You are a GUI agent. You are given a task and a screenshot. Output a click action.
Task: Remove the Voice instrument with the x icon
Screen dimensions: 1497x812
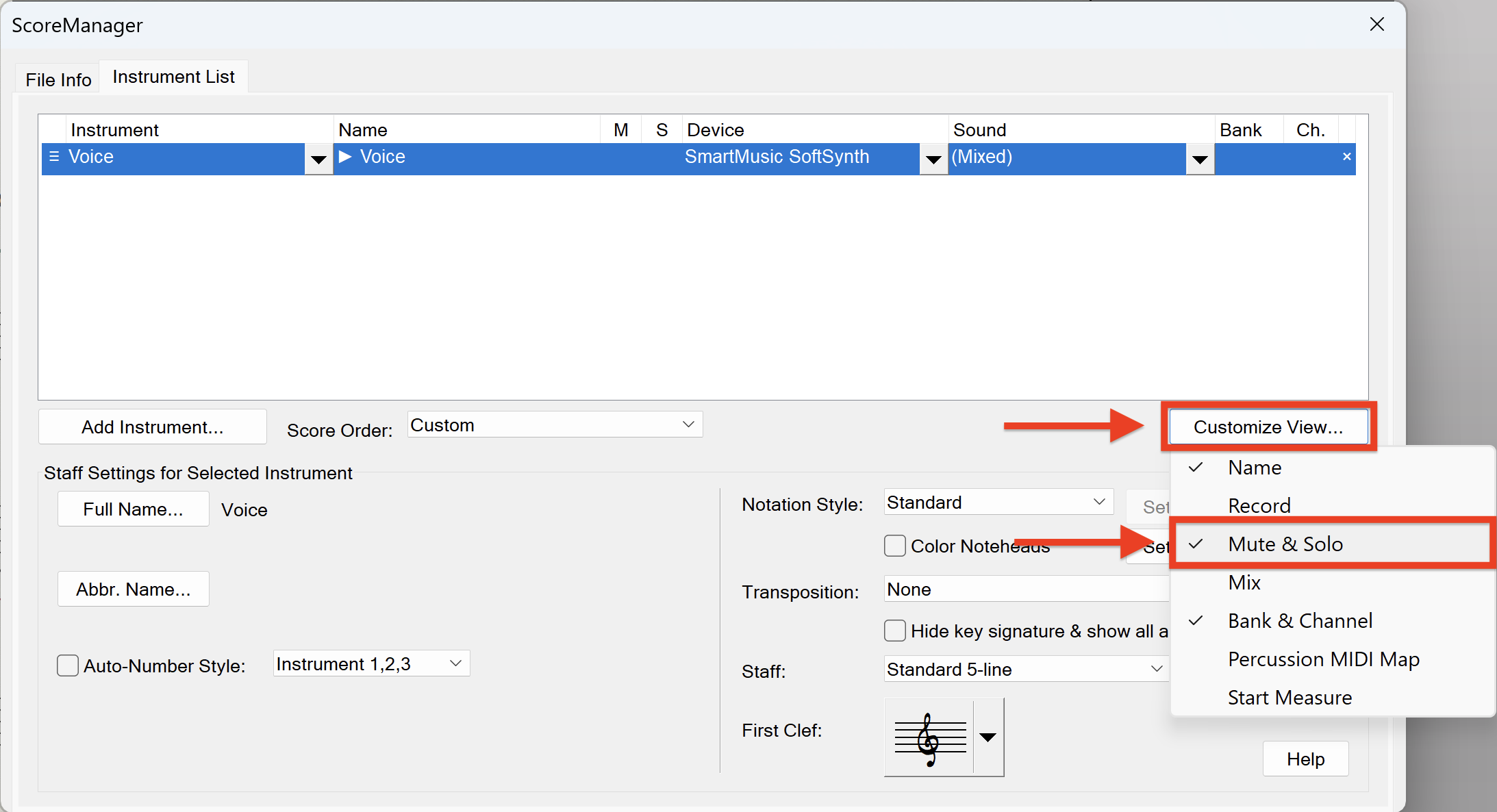tap(1347, 157)
